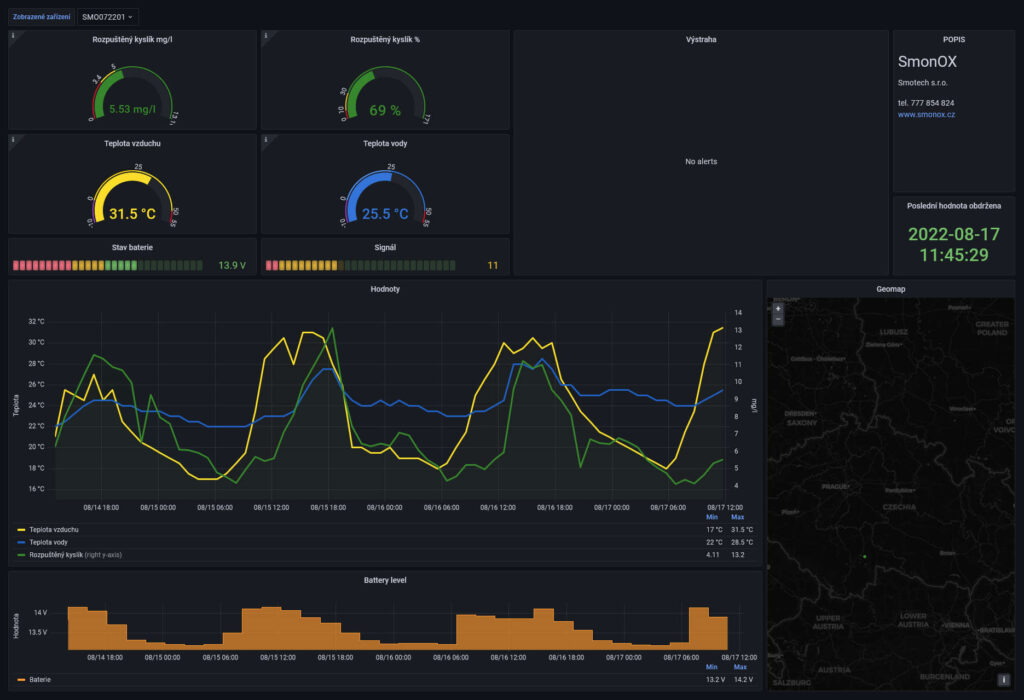Open the Battery level panel title menu
1024x700 pixels.
tap(384, 580)
